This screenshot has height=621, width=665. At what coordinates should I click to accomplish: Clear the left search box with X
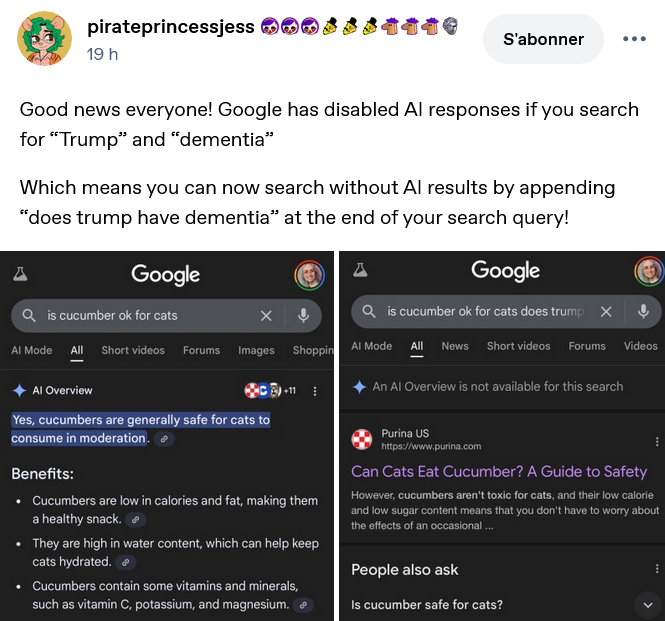(x=266, y=315)
